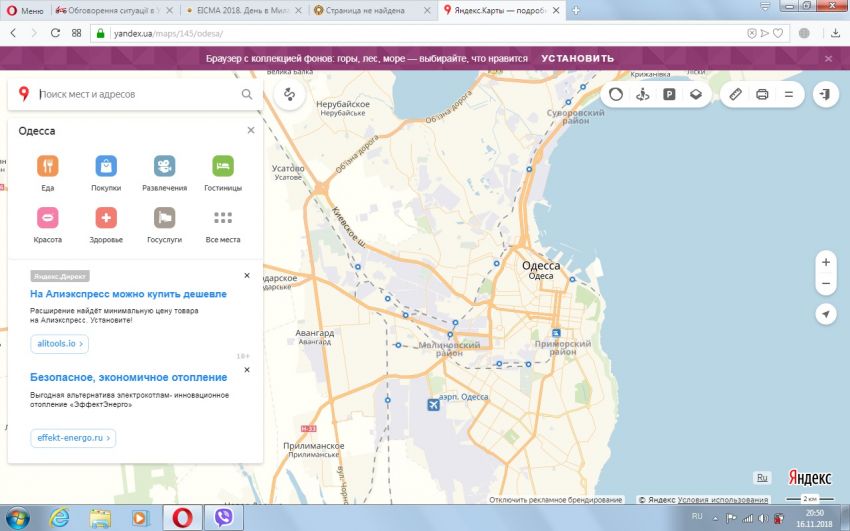The height and width of the screenshot is (531, 850).
Task: Zoom out the map with minus
Action: click(x=826, y=283)
